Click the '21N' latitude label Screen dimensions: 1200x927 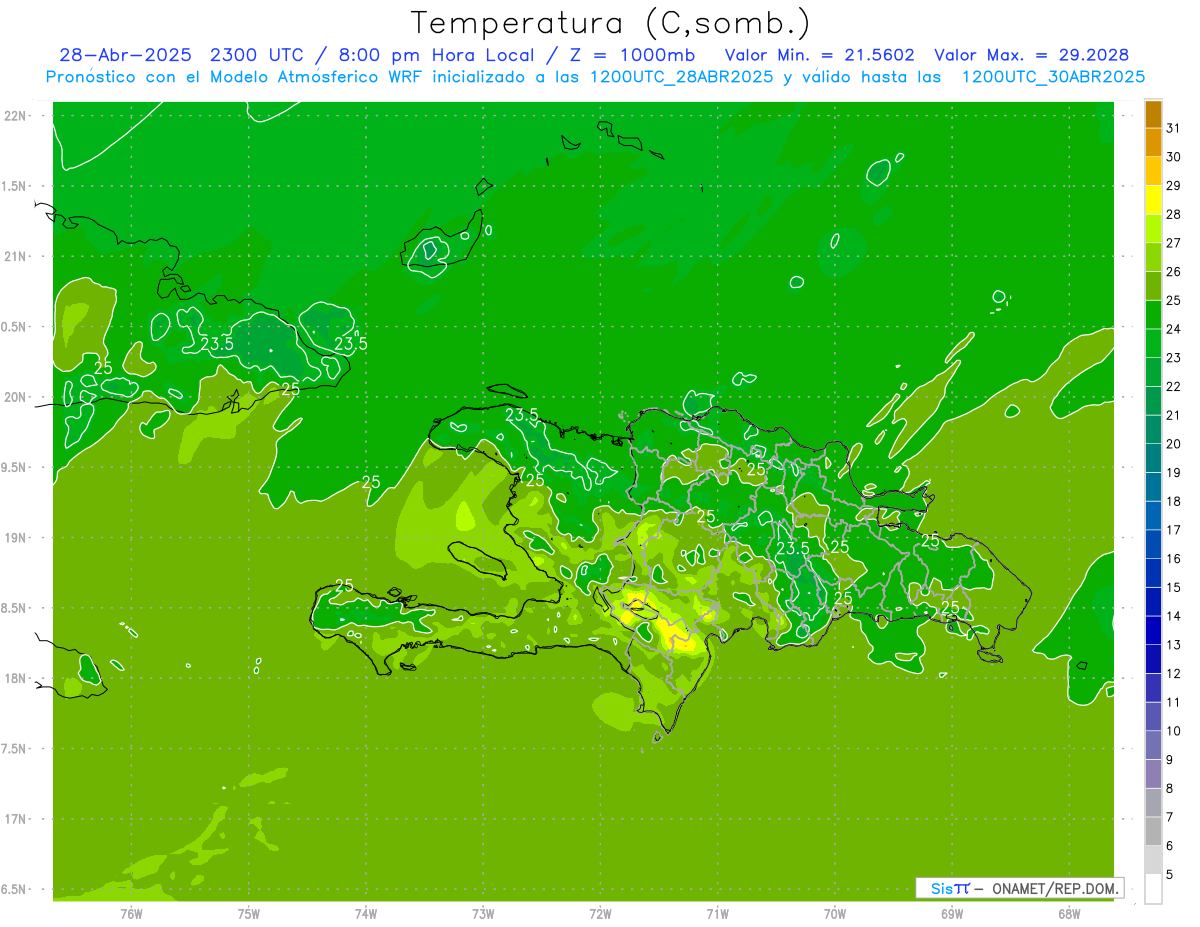point(14,256)
